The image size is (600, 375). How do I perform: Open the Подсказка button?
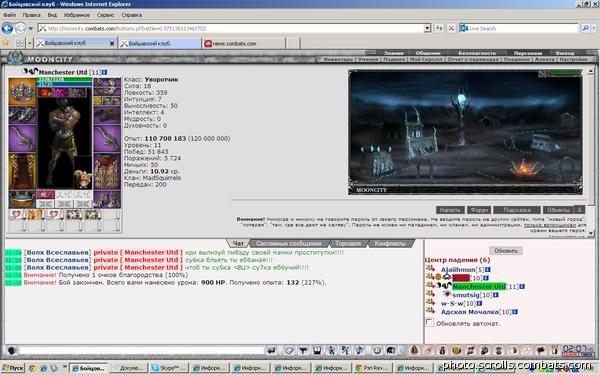click(517, 210)
